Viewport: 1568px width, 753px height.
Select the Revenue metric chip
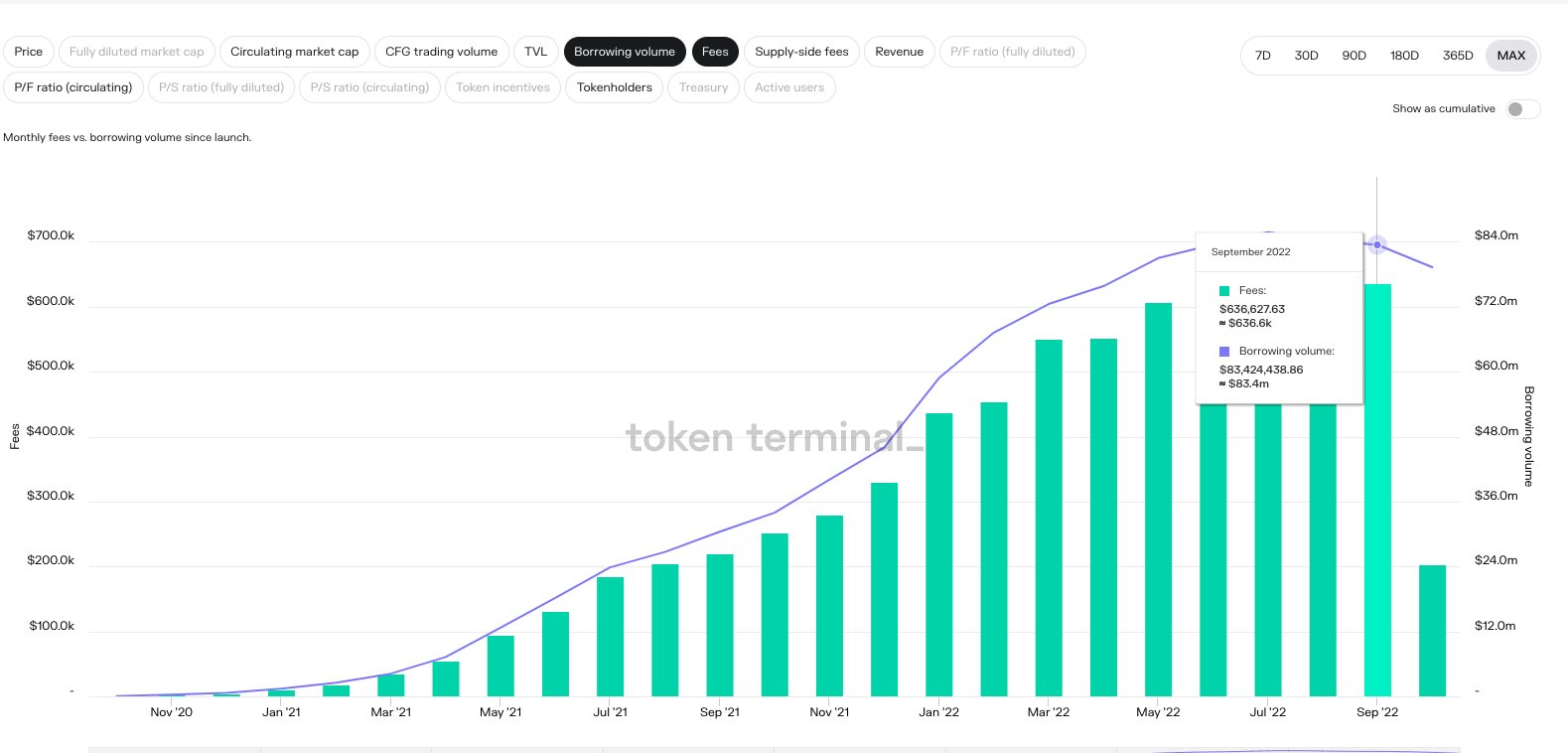click(899, 52)
